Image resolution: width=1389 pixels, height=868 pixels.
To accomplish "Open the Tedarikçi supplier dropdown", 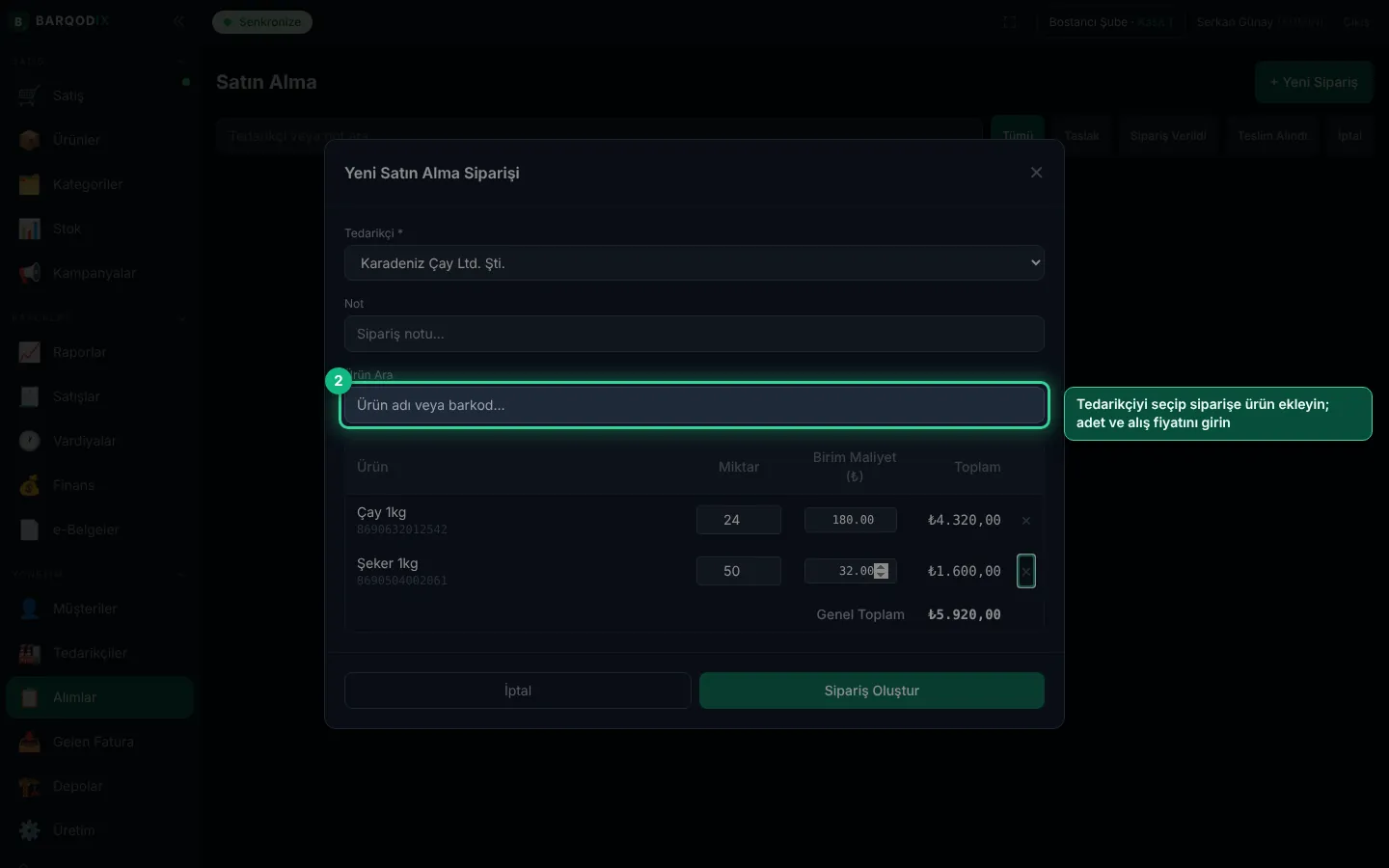I will click(694, 263).
